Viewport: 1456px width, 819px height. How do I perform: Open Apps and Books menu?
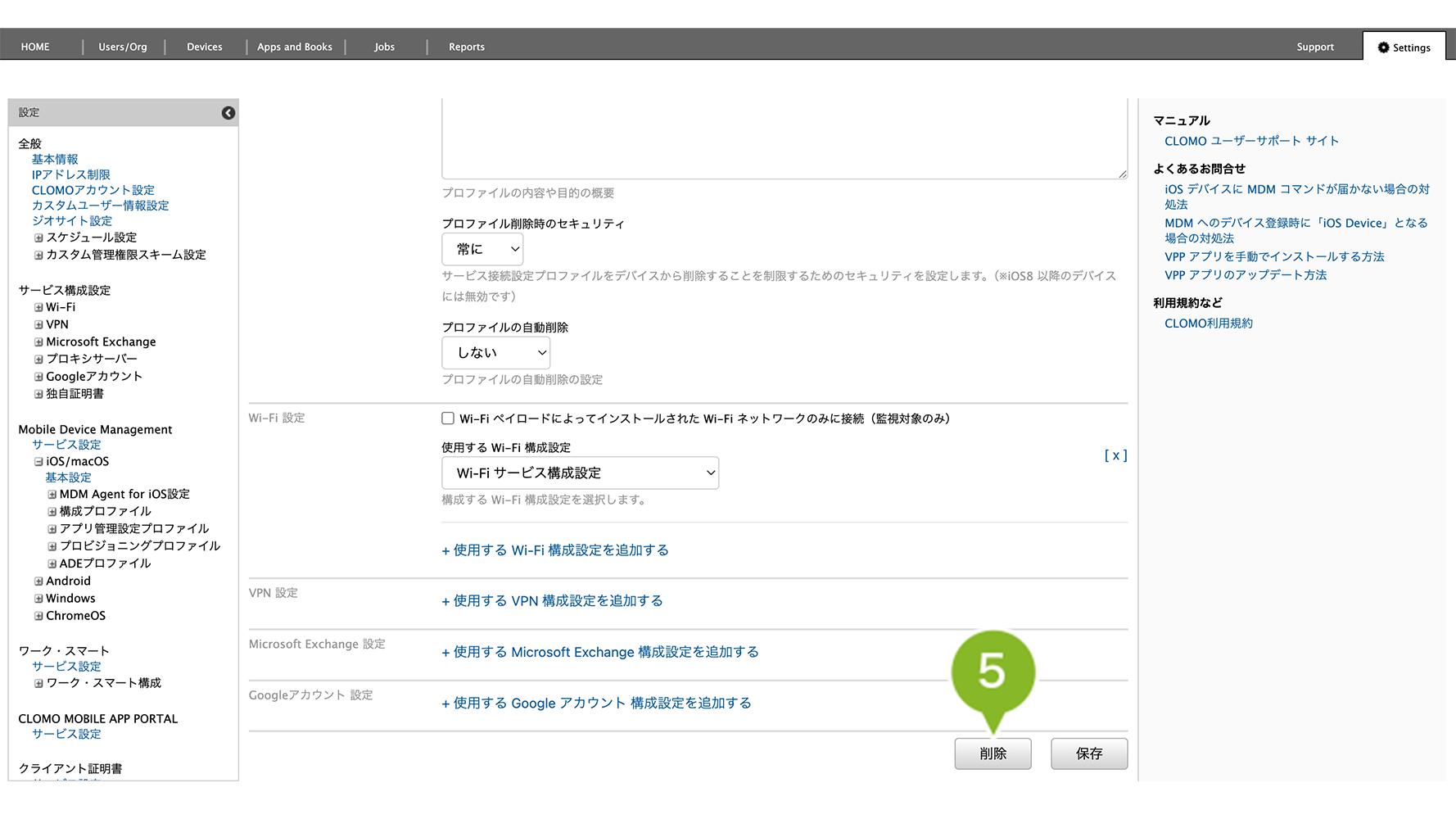(295, 48)
